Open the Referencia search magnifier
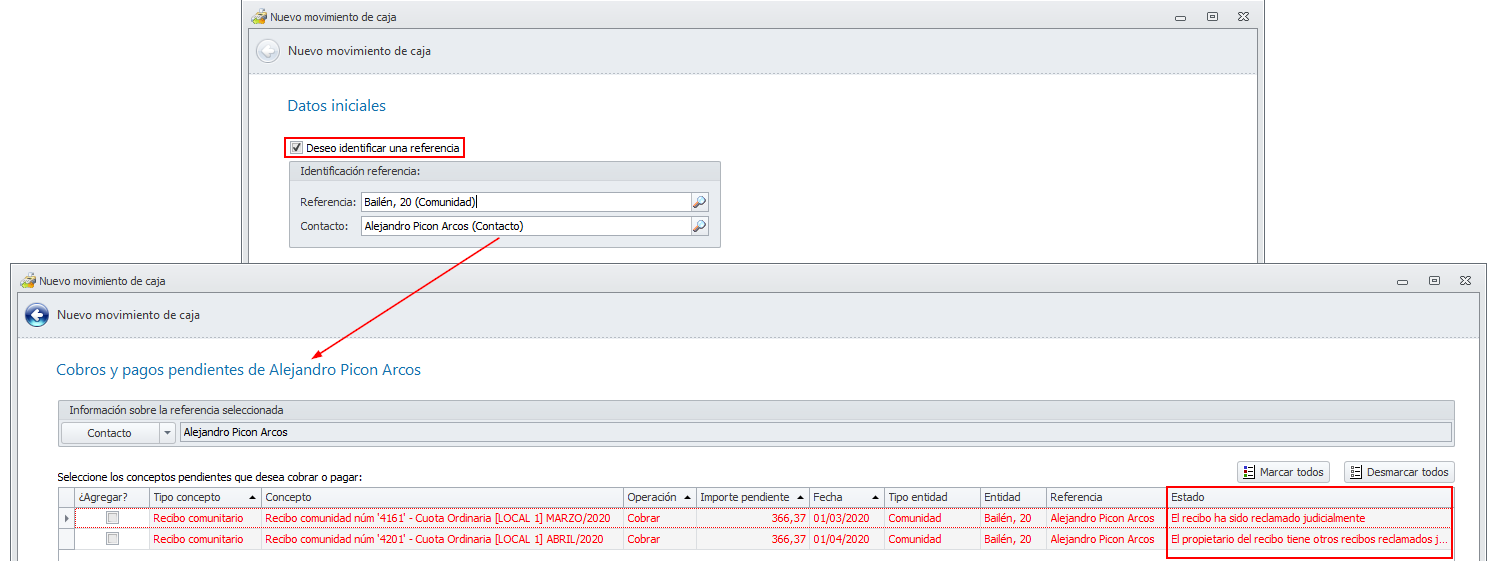The height and width of the screenshot is (561, 1488). pos(700,202)
